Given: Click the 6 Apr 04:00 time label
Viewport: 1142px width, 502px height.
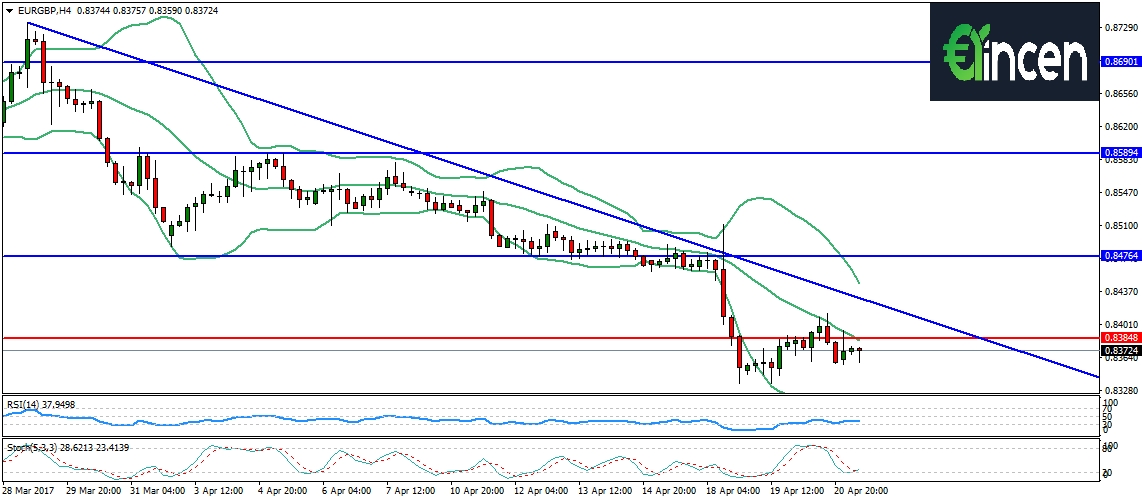Looking at the screenshot, I should click(347, 492).
